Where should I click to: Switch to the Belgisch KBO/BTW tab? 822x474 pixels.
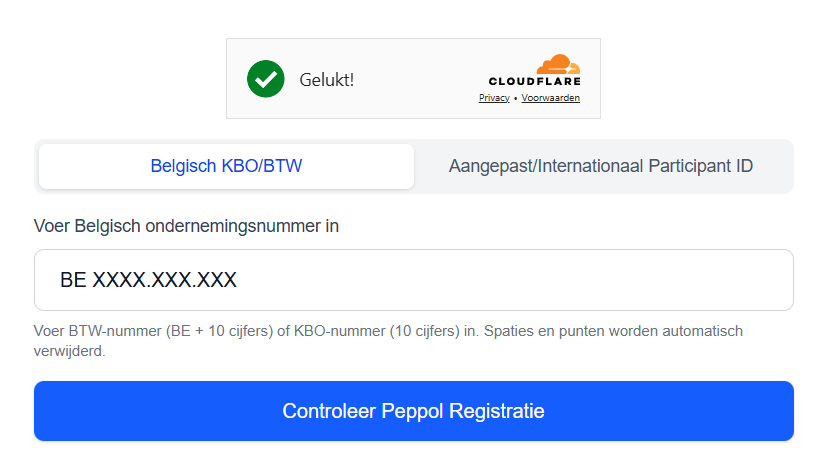click(x=226, y=166)
